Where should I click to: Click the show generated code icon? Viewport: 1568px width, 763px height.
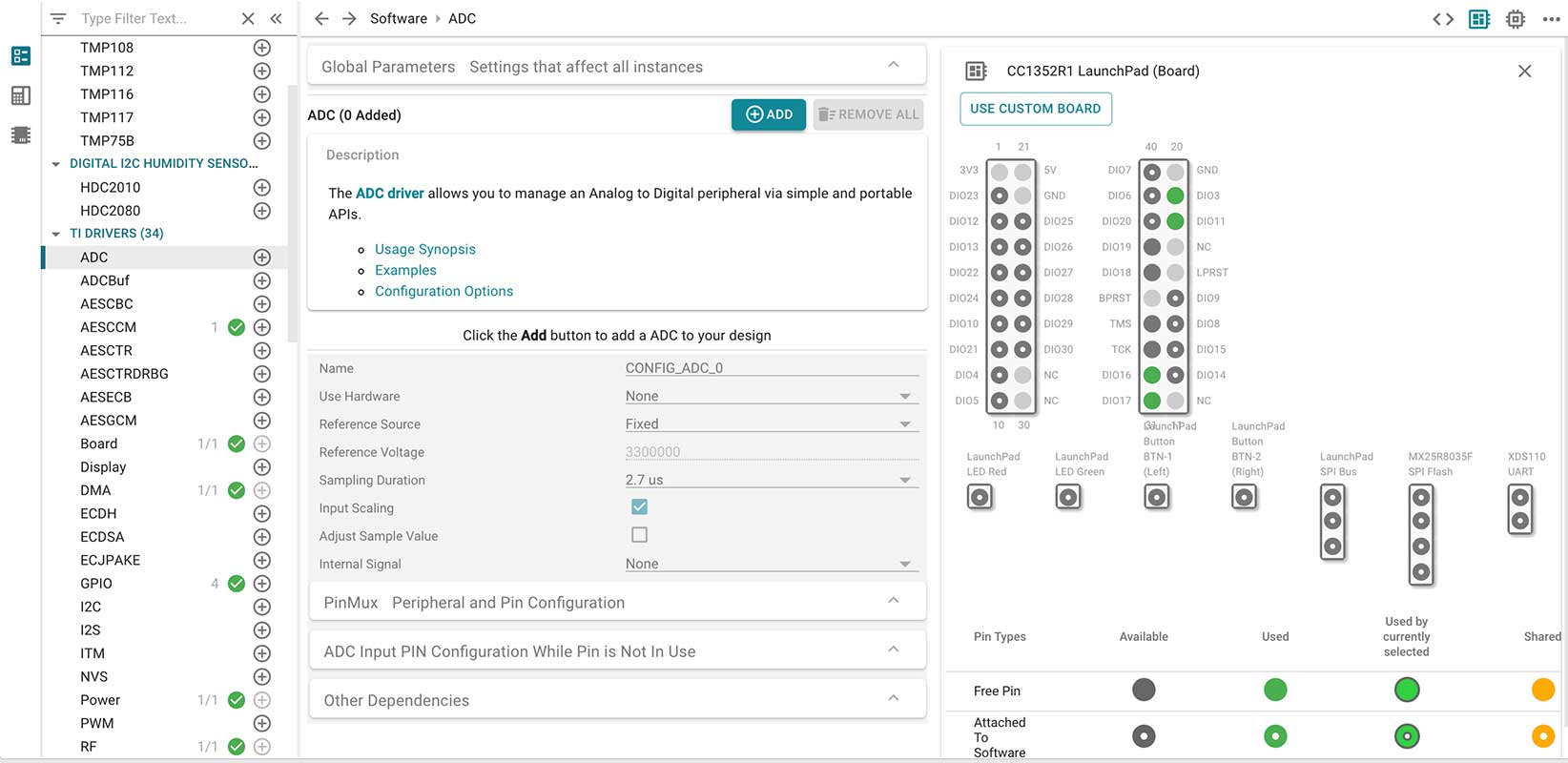pos(1443,19)
